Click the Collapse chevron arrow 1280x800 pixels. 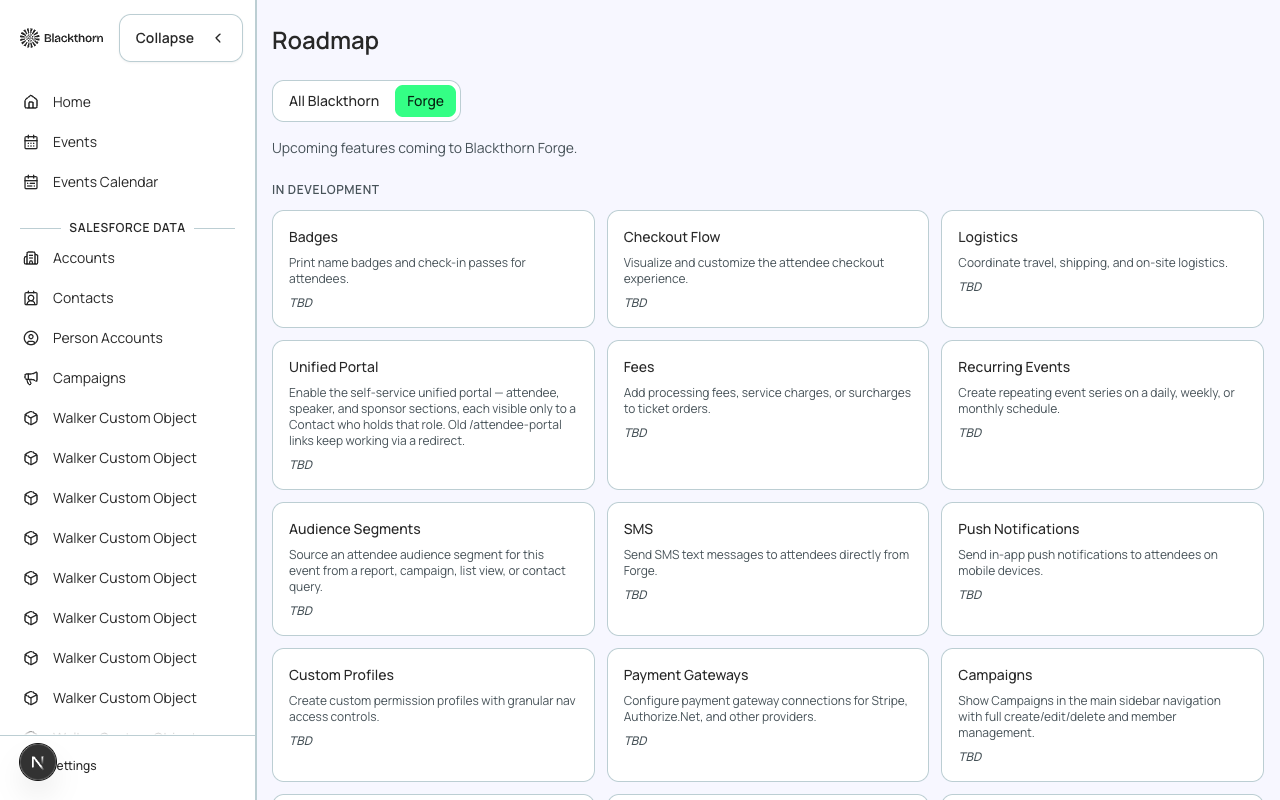218,38
